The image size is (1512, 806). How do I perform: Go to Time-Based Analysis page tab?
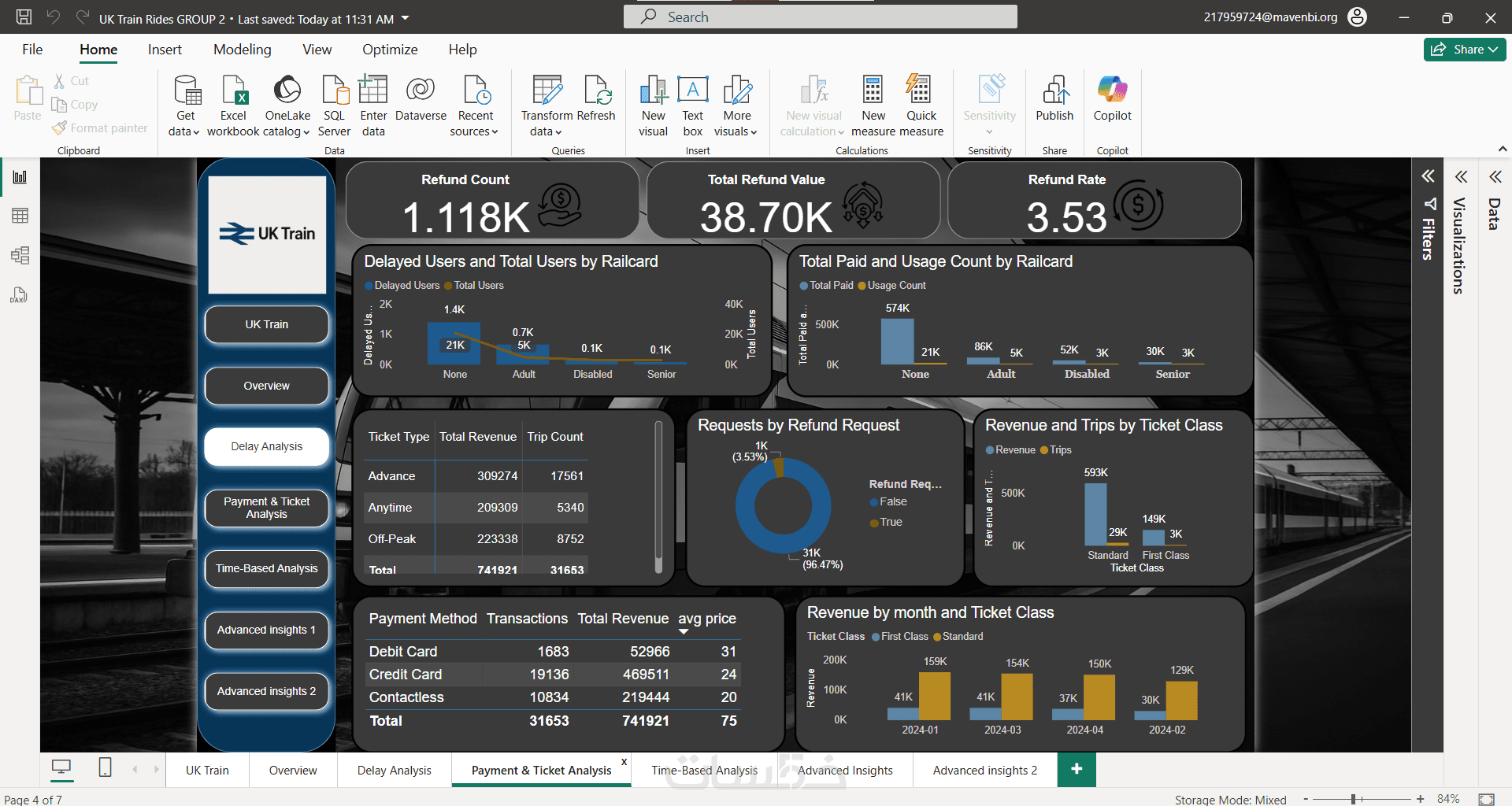(705, 771)
